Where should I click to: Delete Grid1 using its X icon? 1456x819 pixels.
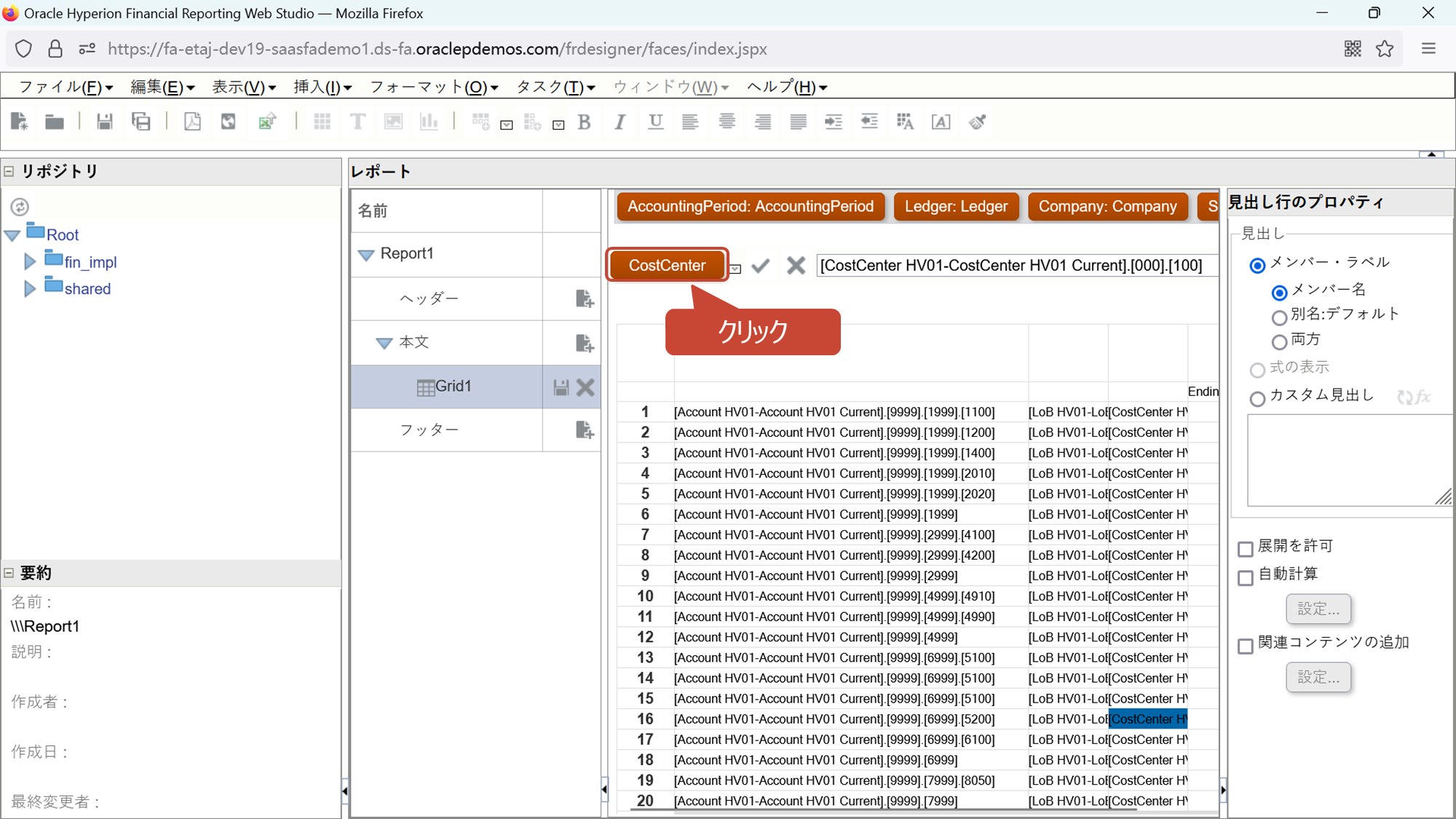pos(585,387)
